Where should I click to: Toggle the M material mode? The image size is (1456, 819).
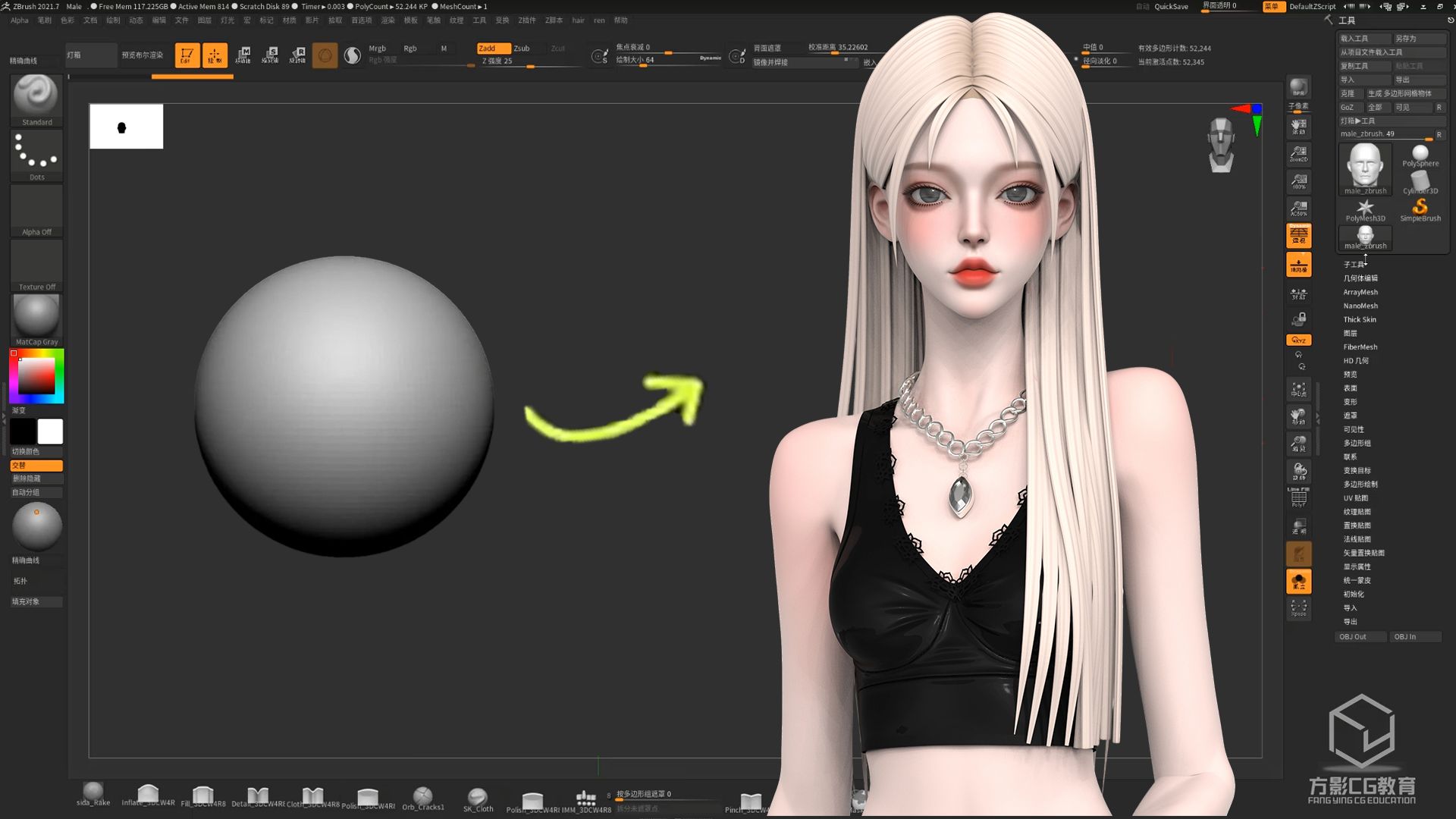[444, 48]
